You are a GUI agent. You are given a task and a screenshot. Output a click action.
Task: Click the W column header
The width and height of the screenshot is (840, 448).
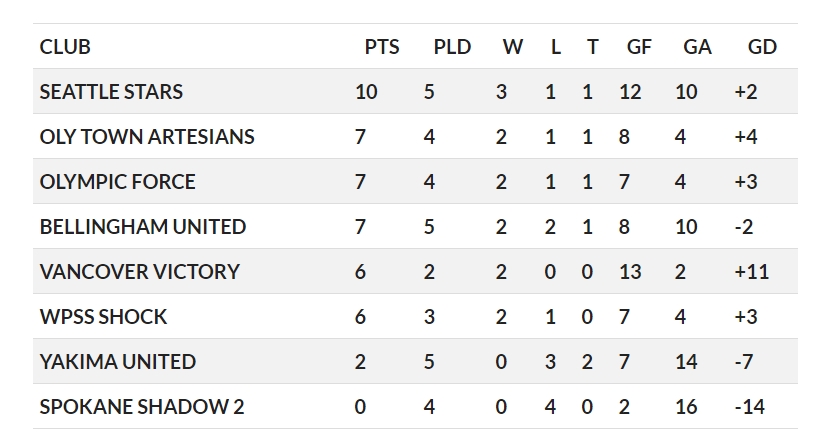[512, 47]
